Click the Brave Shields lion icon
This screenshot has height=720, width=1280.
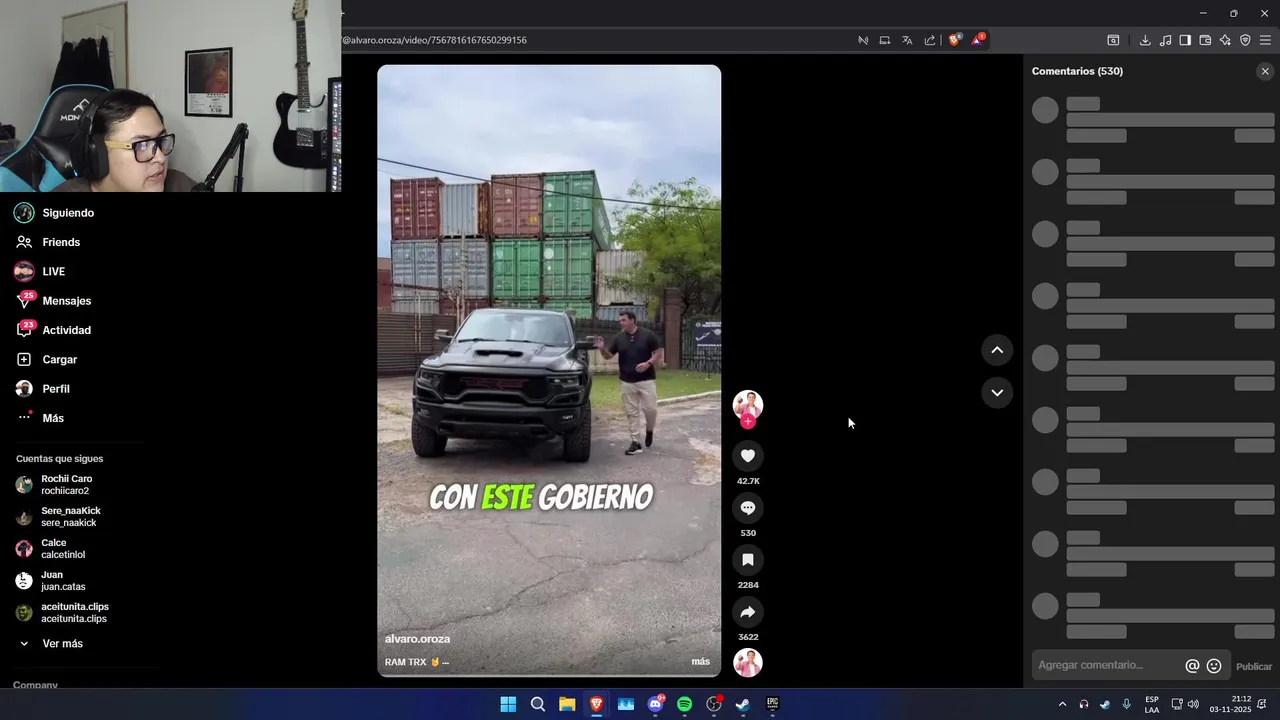tap(954, 40)
